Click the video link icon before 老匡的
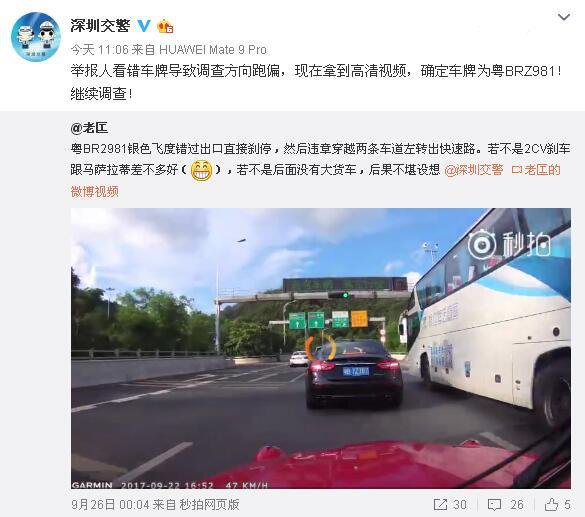Screen dimensions: 585x517 point(516,170)
